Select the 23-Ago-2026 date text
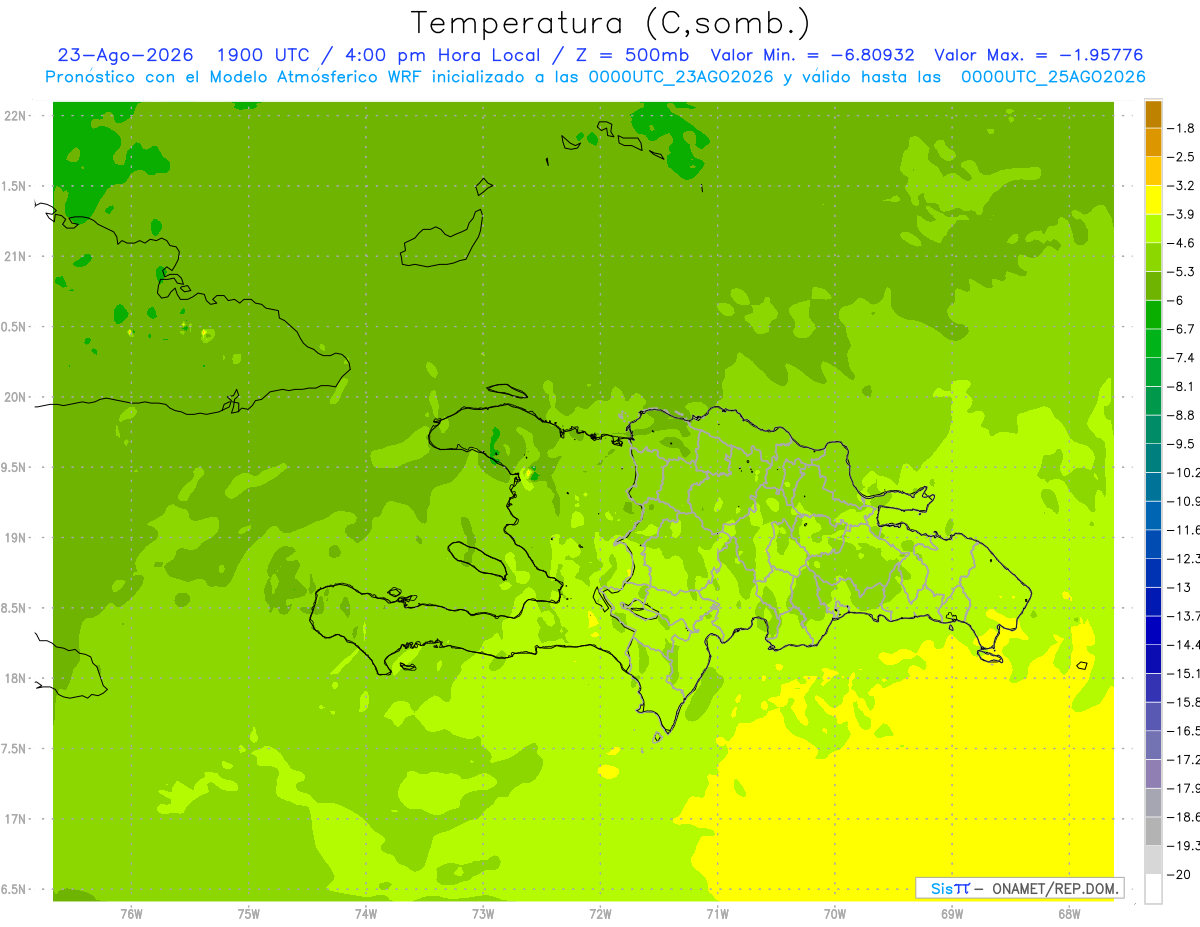This screenshot has height=927, width=1200. pyautogui.click(x=126, y=56)
